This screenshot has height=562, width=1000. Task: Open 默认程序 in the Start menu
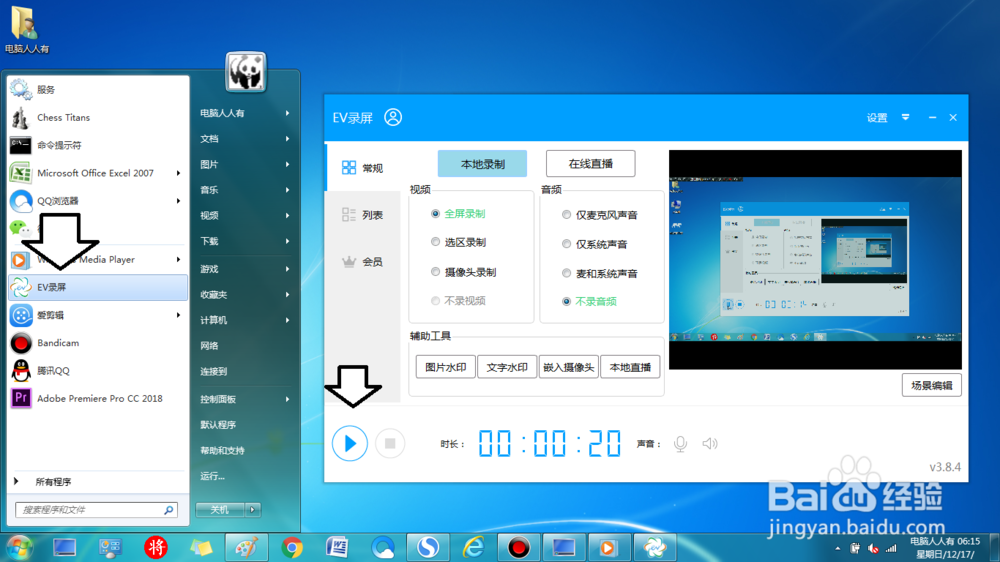tap(218, 425)
